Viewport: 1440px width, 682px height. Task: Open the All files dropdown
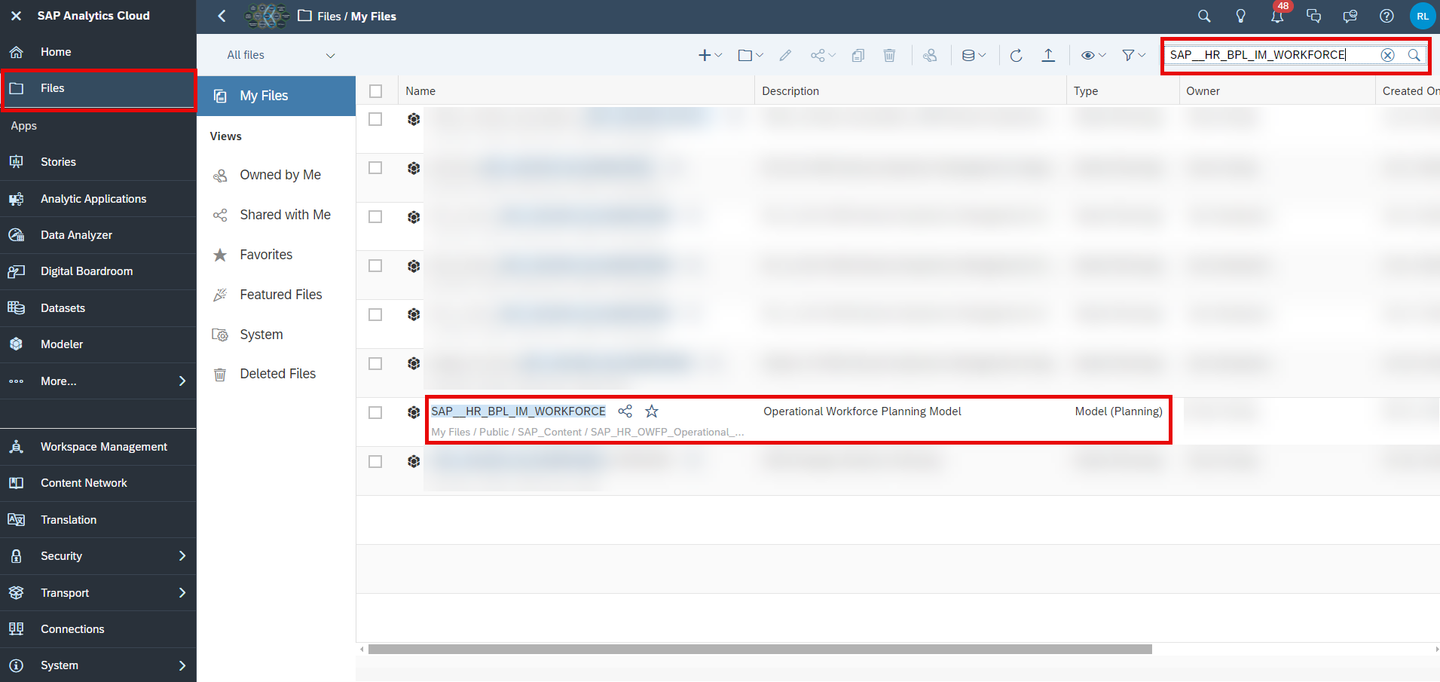coord(280,55)
